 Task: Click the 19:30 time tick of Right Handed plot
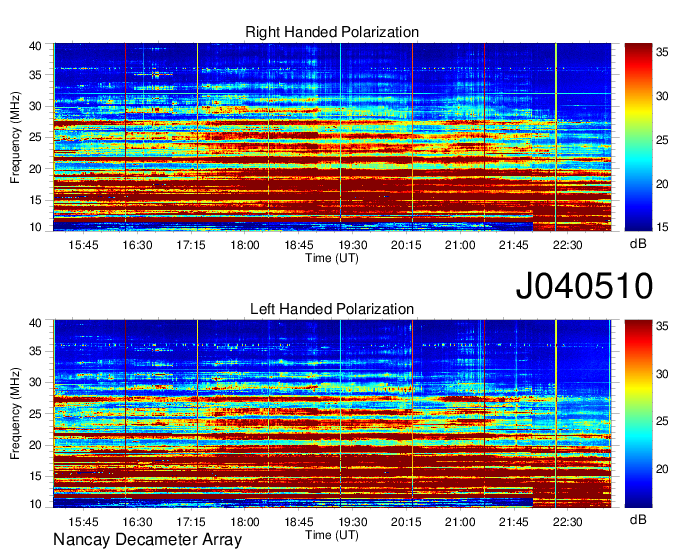(353, 245)
